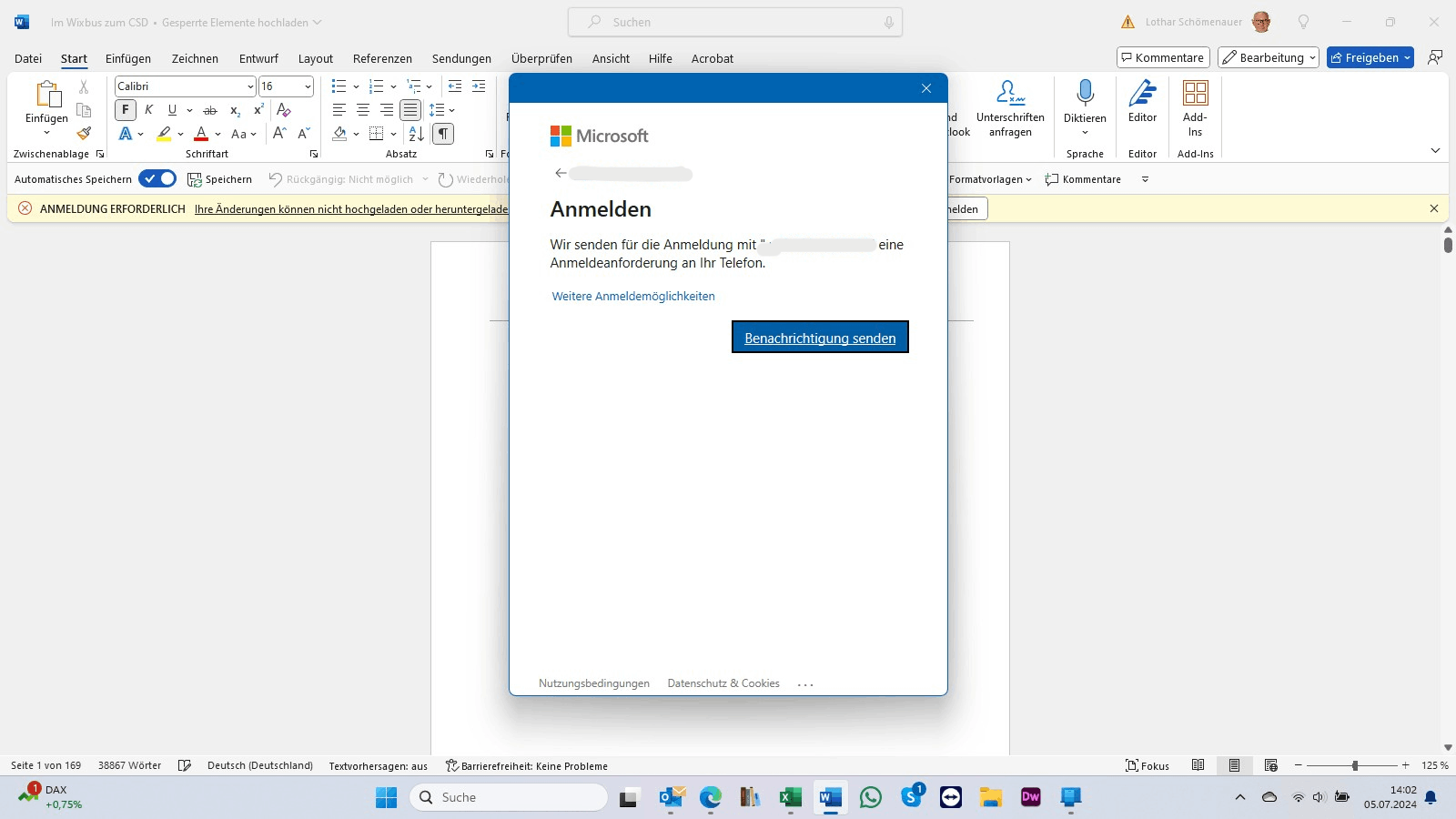Open the Kommentare button in title area

tap(1163, 57)
